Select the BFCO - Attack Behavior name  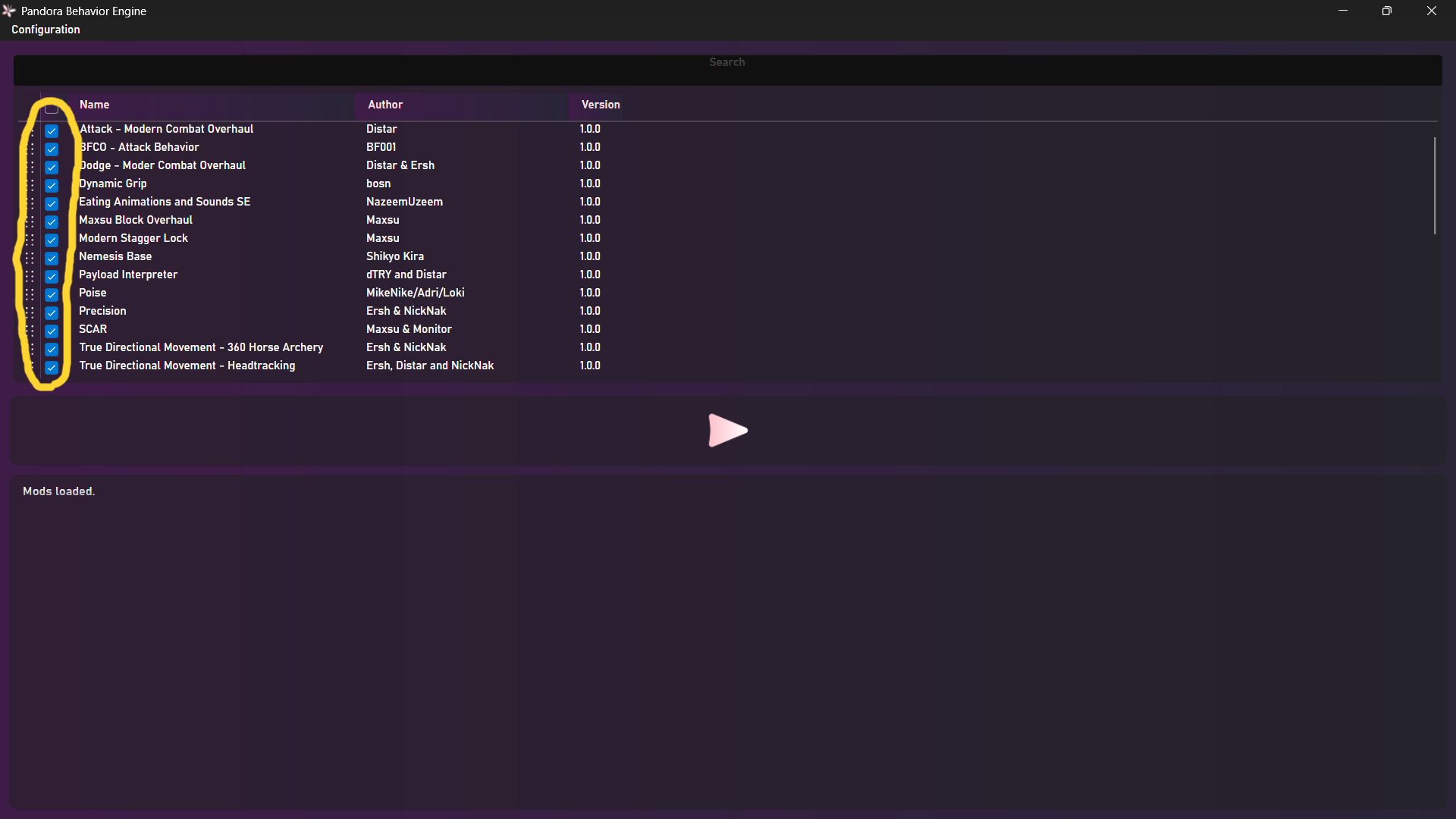[139, 147]
